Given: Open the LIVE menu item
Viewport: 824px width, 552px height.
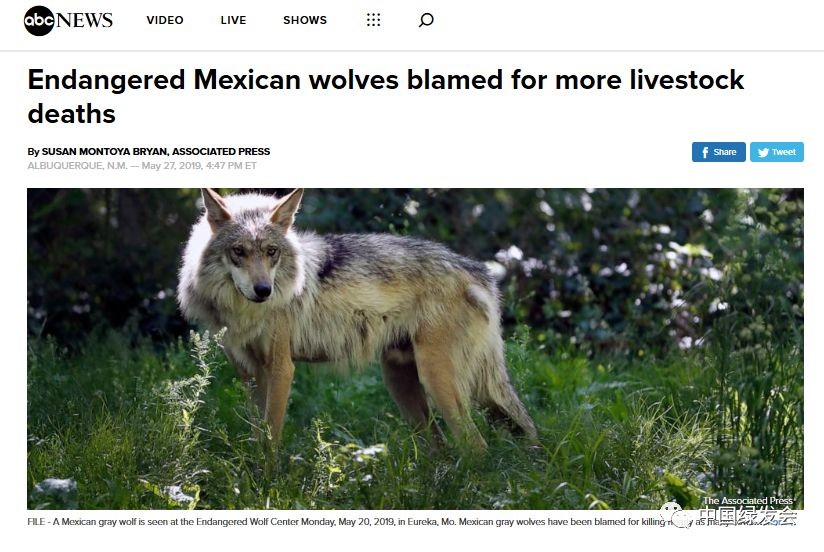Looking at the screenshot, I should coord(233,20).
